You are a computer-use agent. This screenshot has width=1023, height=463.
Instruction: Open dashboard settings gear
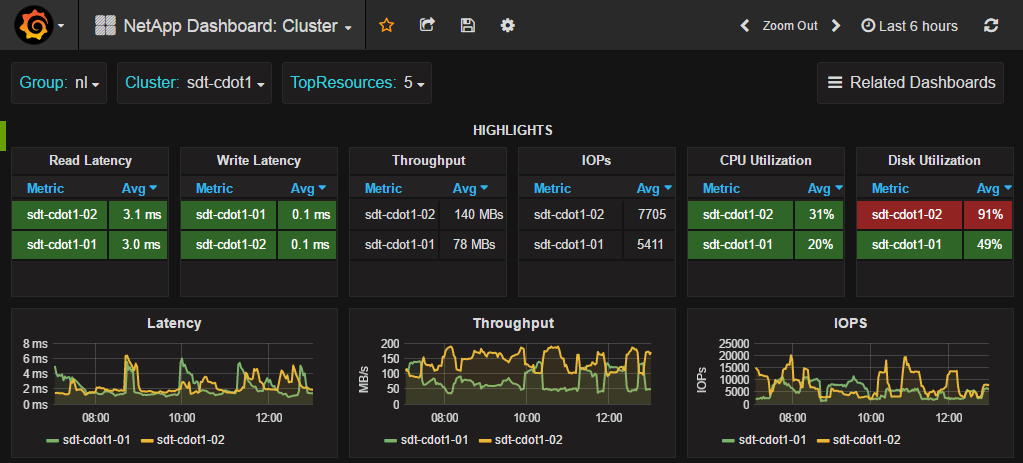click(507, 26)
